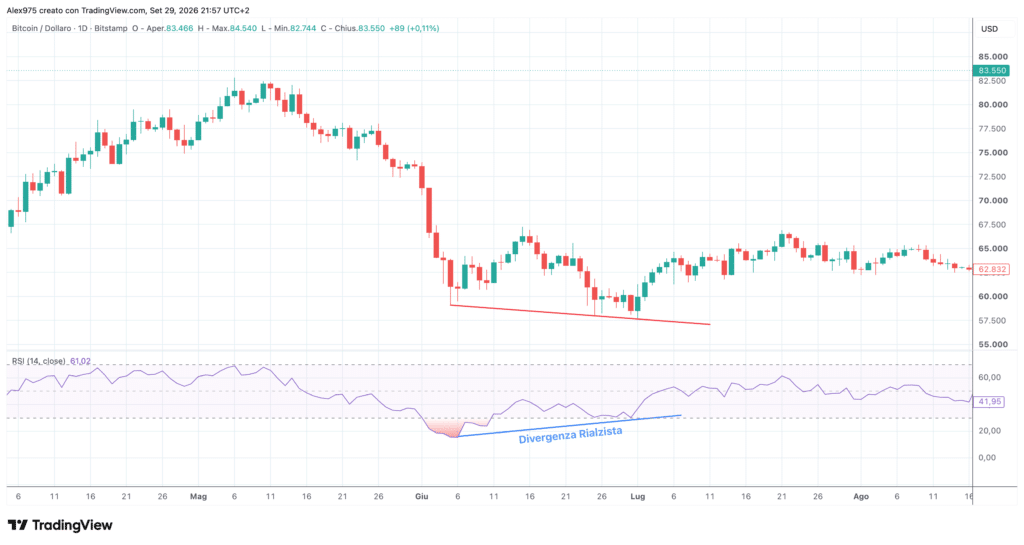The height and width of the screenshot is (545, 1024).
Task: Click the 60.000 price axis label
Action: 993,296
